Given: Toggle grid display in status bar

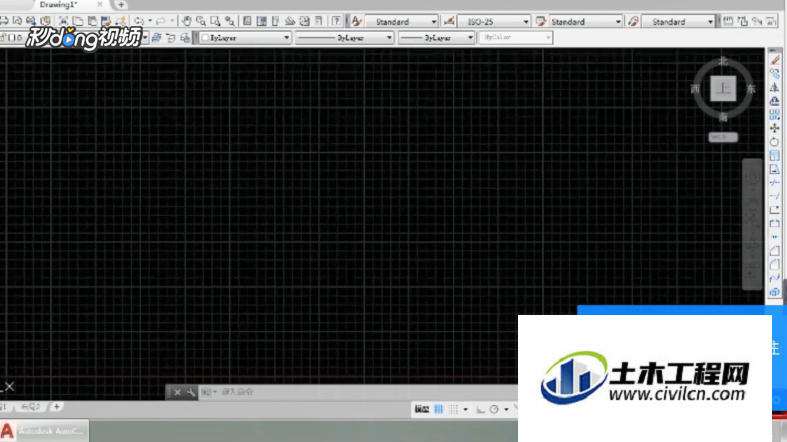Looking at the screenshot, I should pos(439,409).
